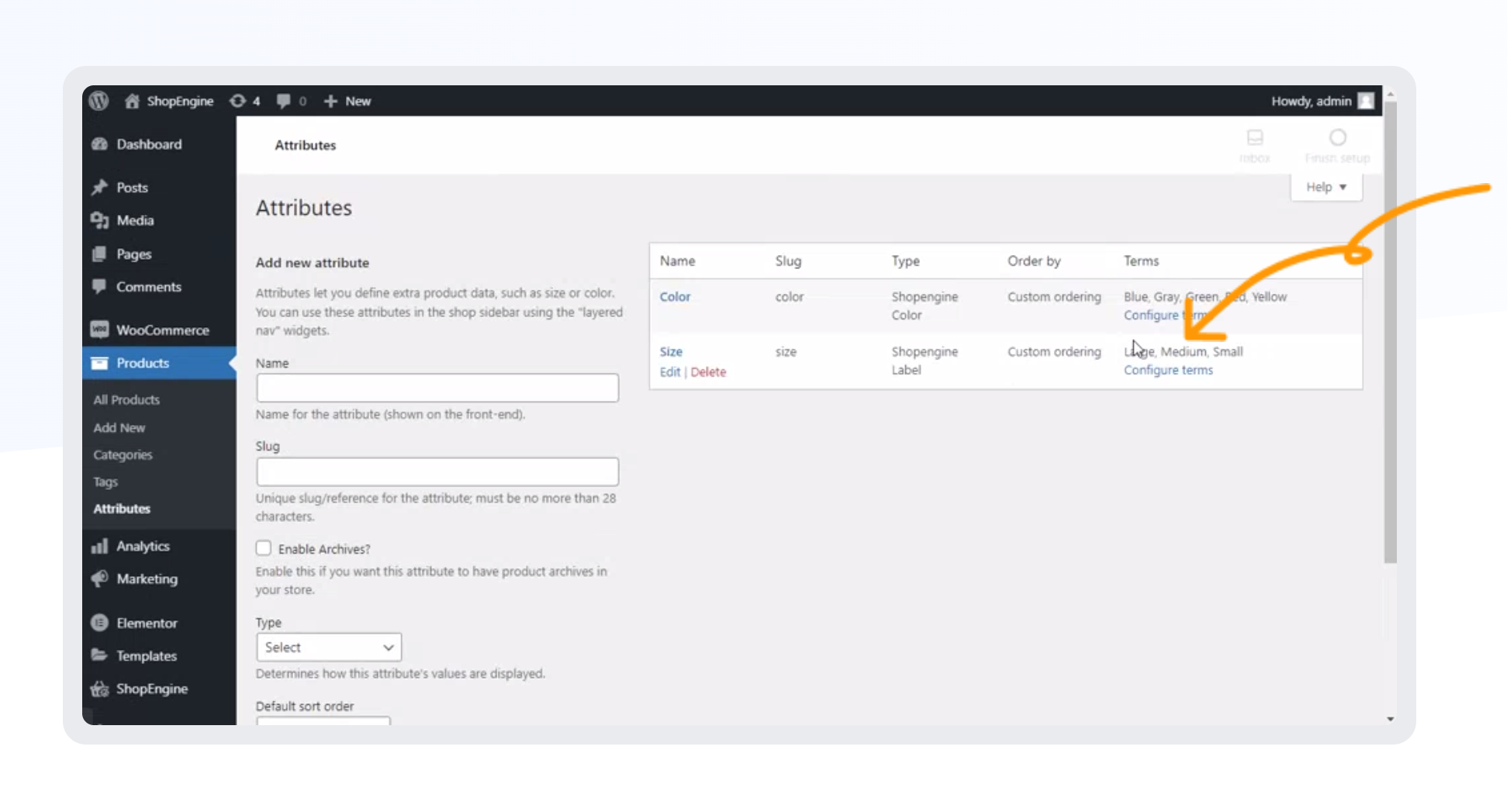
Task: Click the Terms column header
Action: point(1141,261)
